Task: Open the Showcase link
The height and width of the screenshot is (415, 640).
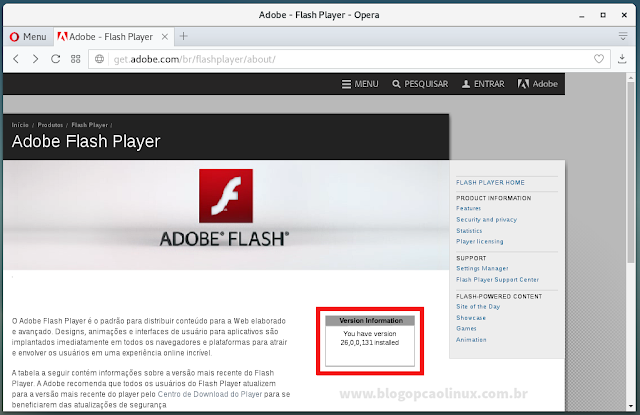Action: [471, 318]
